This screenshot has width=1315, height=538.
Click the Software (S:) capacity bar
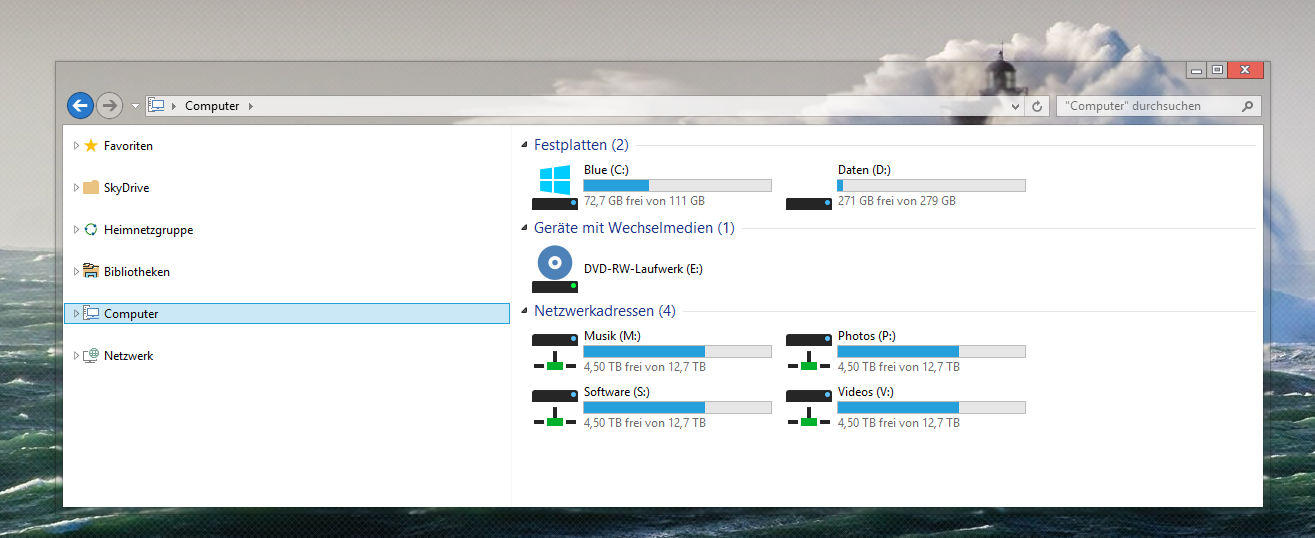677,407
